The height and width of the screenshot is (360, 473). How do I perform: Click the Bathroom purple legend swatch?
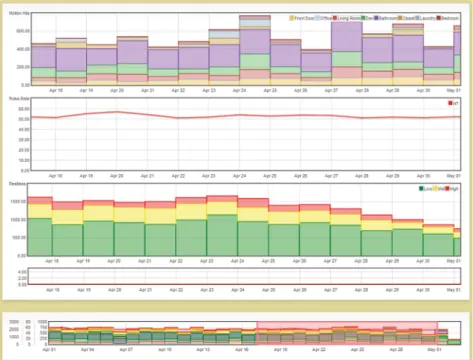coord(376,18)
